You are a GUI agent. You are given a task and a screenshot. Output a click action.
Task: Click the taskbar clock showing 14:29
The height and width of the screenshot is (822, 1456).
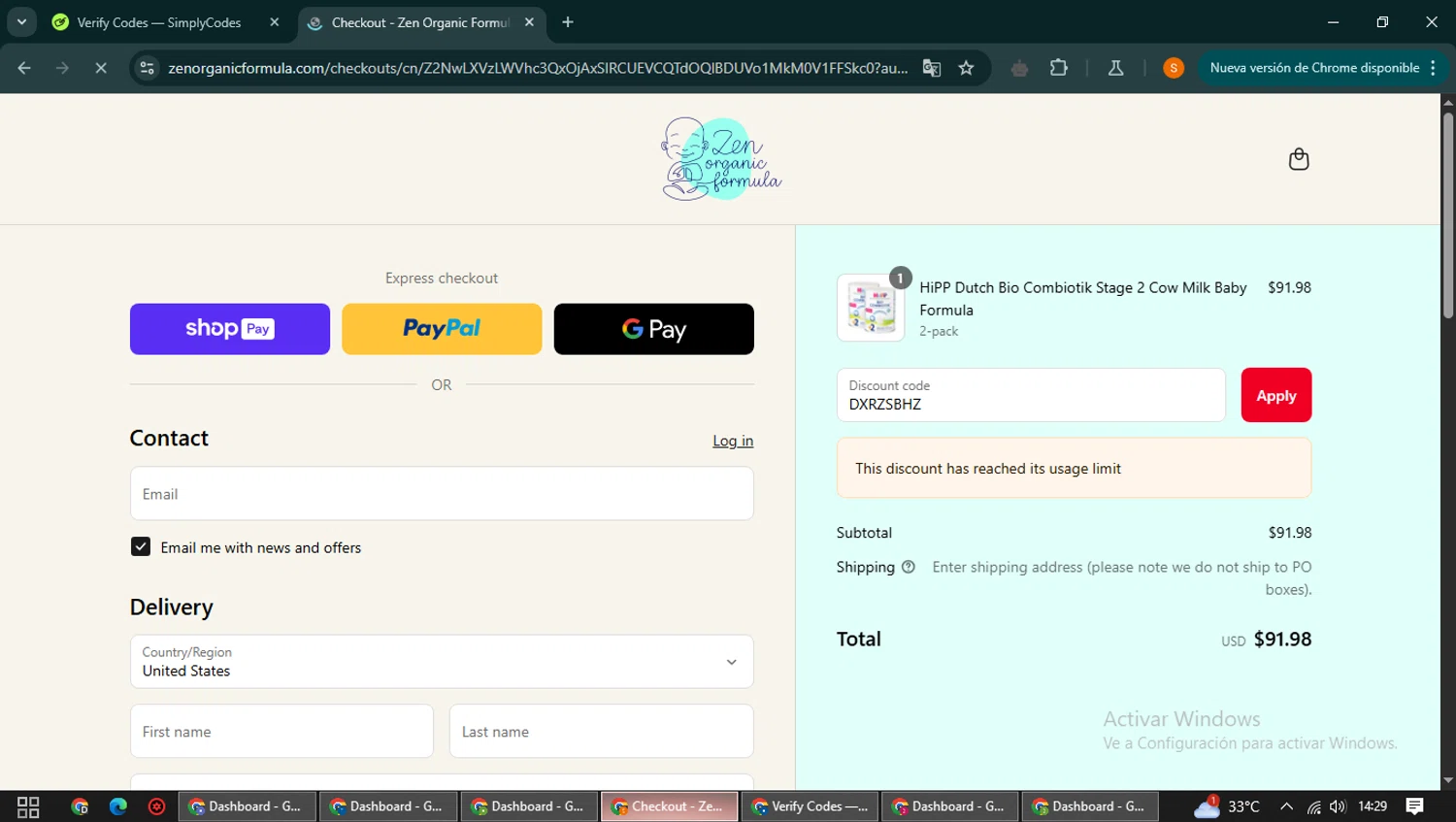[x=1373, y=806]
